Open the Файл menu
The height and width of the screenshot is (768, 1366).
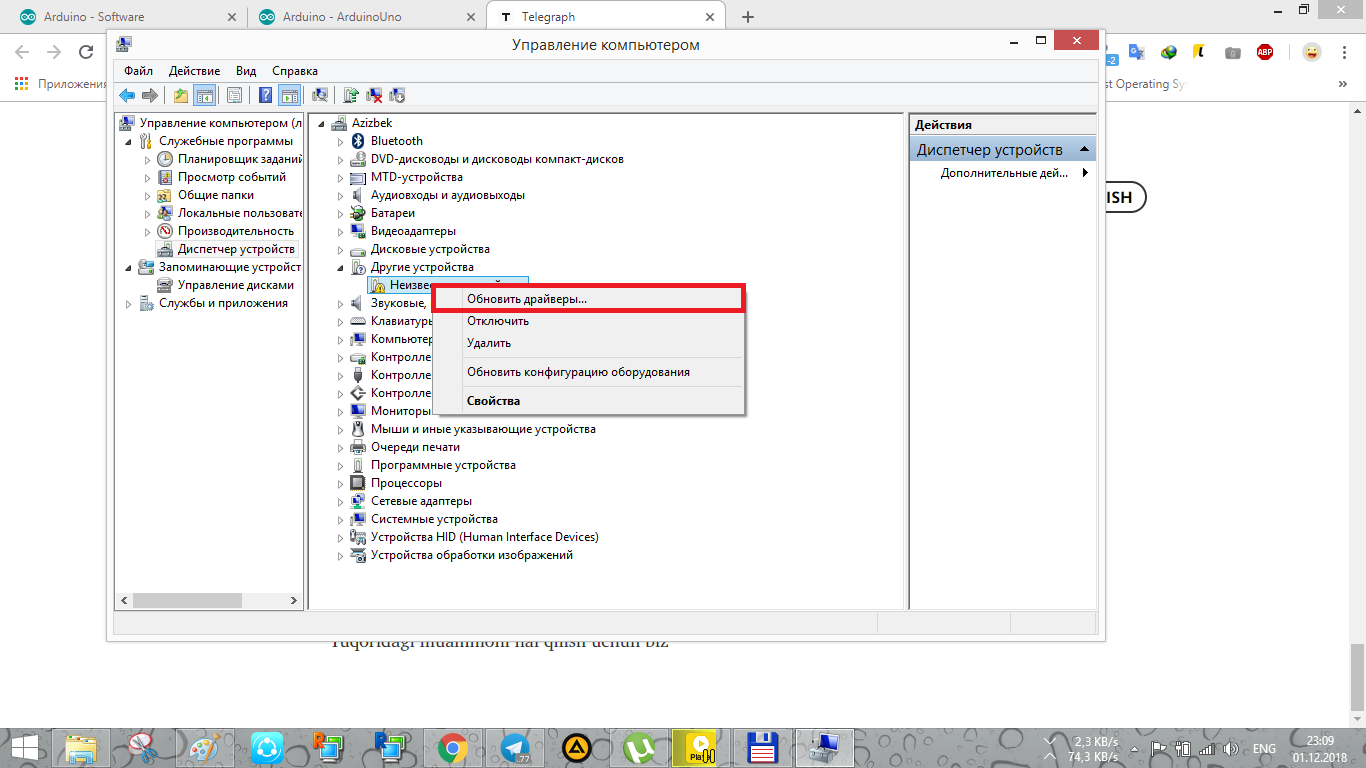(x=139, y=71)
